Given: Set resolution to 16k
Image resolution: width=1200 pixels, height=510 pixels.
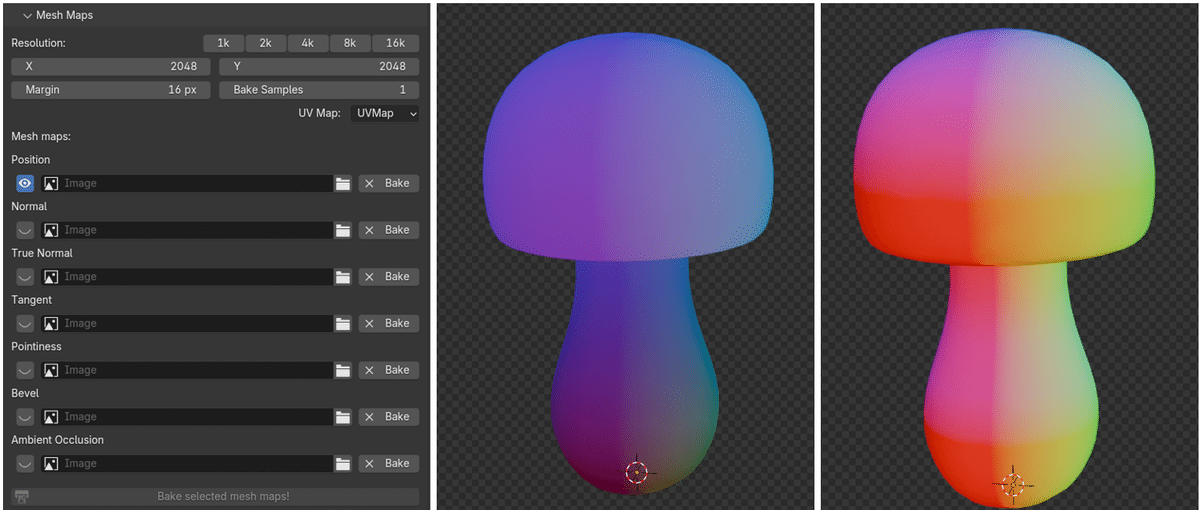Looking at the screenshot, I should coord(395,43).
